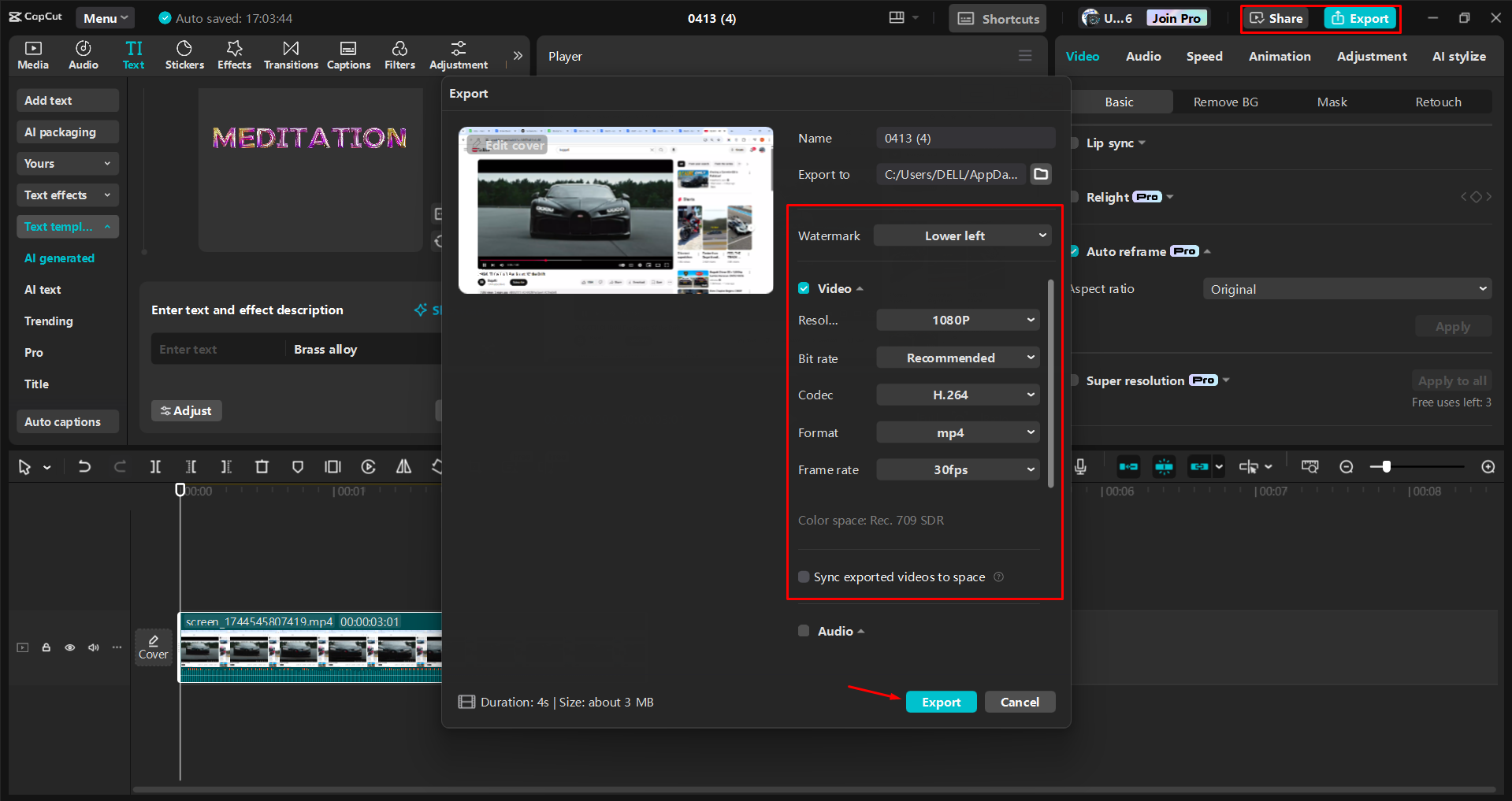Open the Bit rate dropdown
This screenshot has height=801, width=1512.
pos(958,358)
